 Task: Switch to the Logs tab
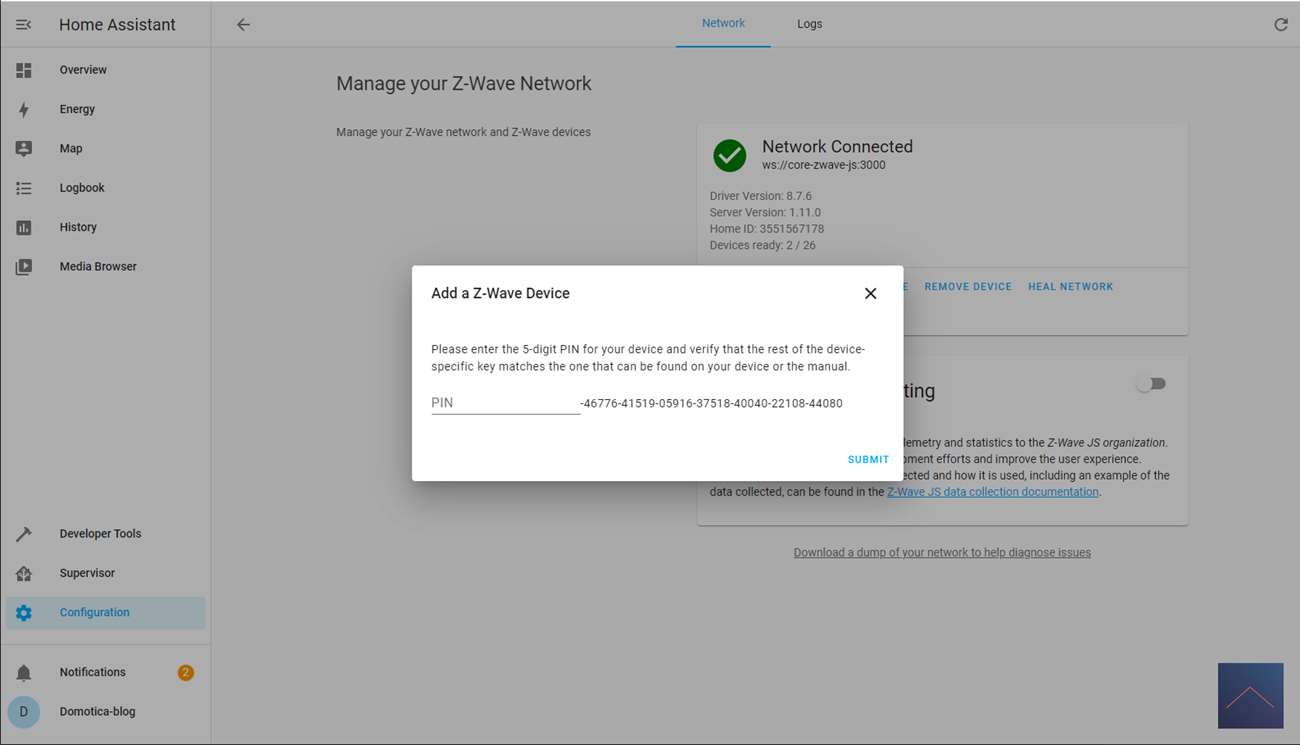(809, 24)
